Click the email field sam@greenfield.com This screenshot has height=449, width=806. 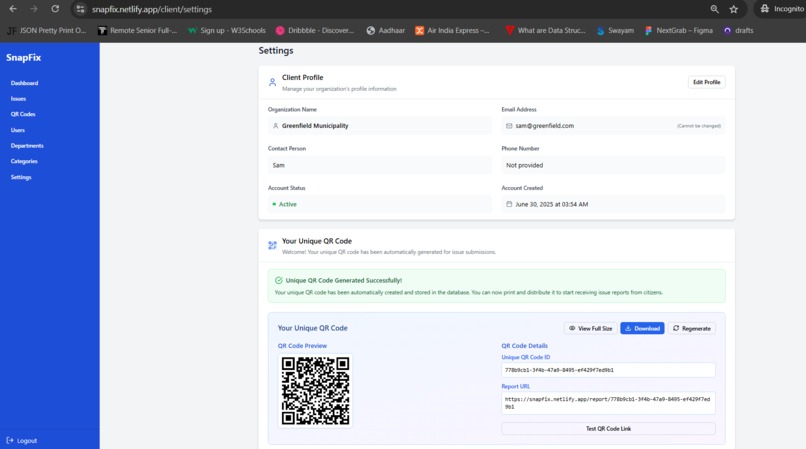click(x=613, y=125)
